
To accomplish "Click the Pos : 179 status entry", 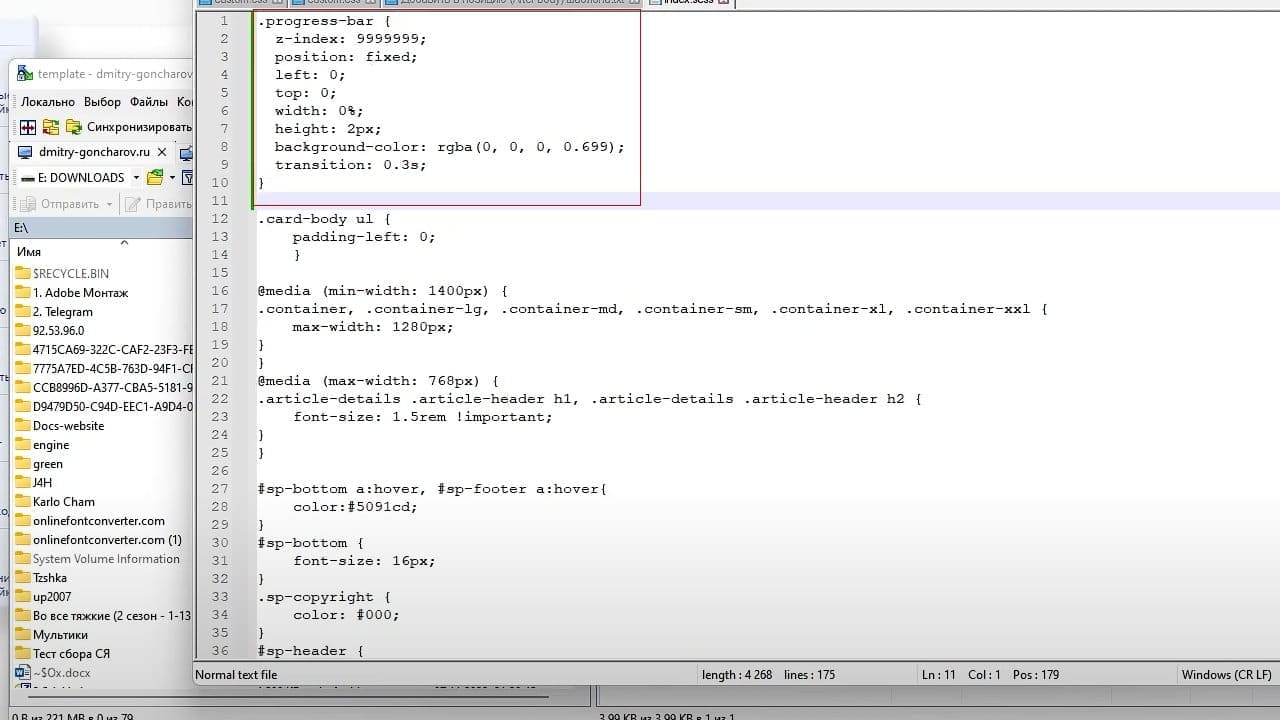I will click(x=1036, y=675).
